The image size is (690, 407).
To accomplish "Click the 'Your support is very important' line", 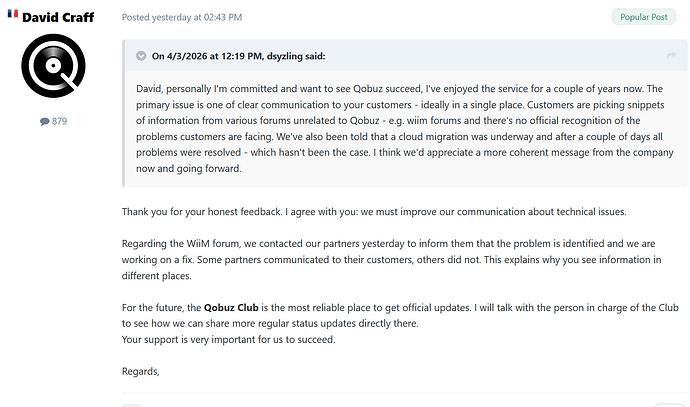I will (x=228, y=340).
